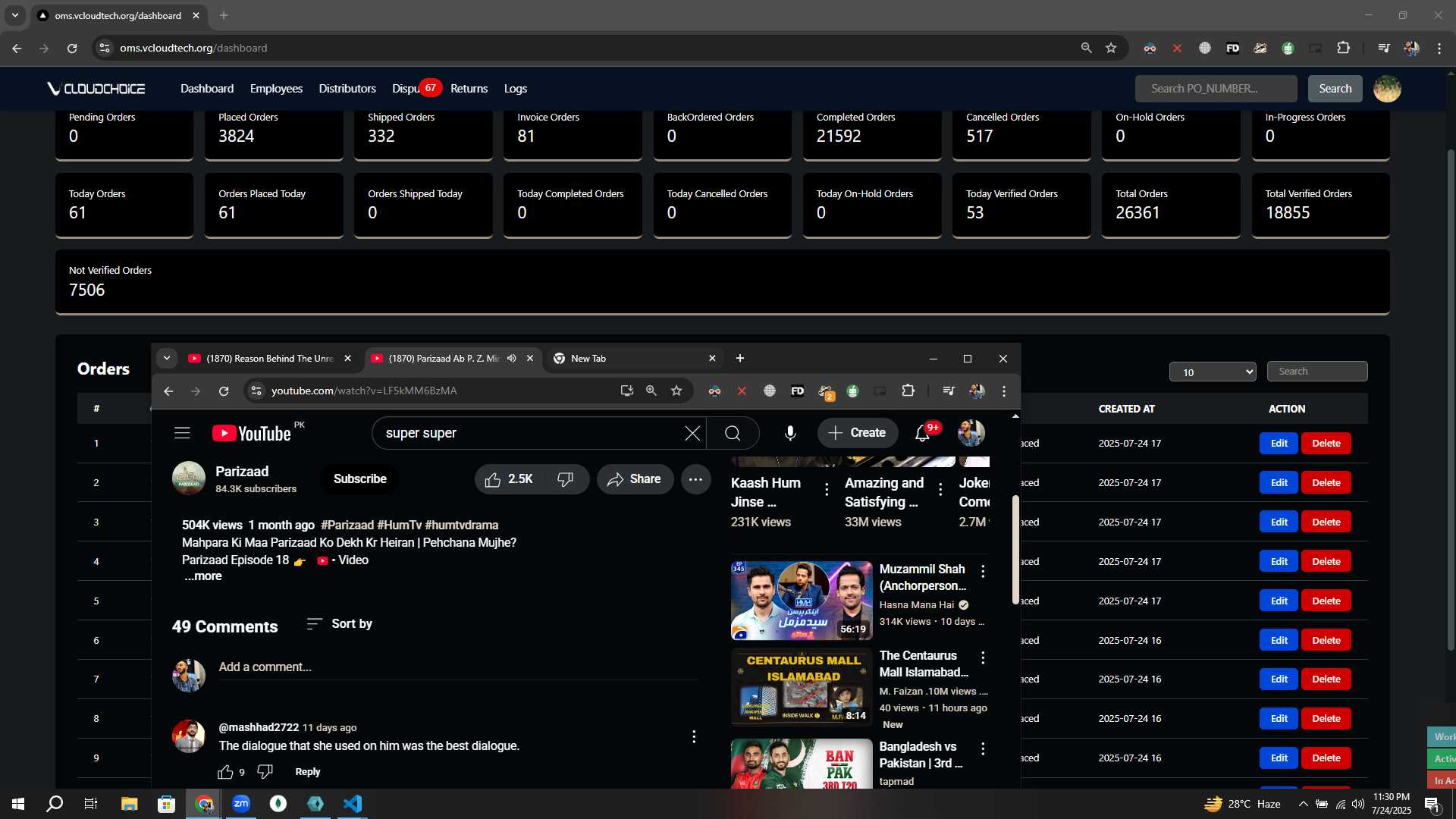Go back in the YouTube window

pos(168,391)
